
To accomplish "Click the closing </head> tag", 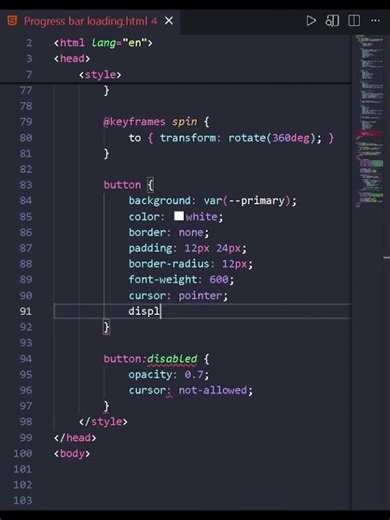I will coord(75,438).
